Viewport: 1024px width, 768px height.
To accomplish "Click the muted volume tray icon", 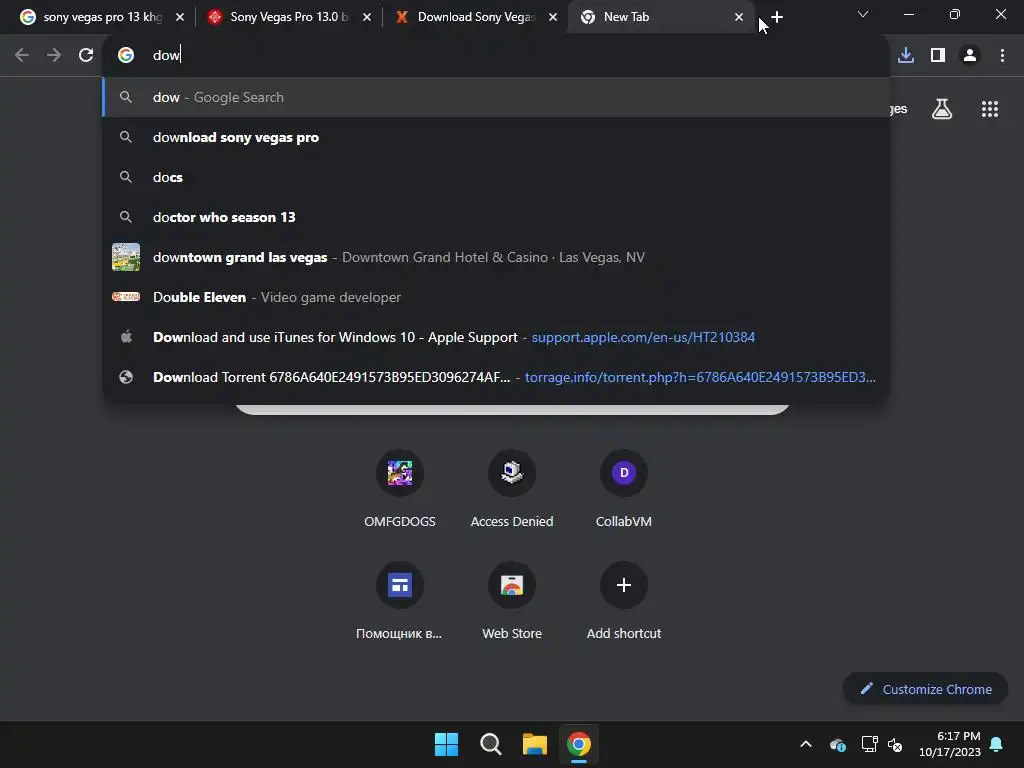I will [895, 744].
